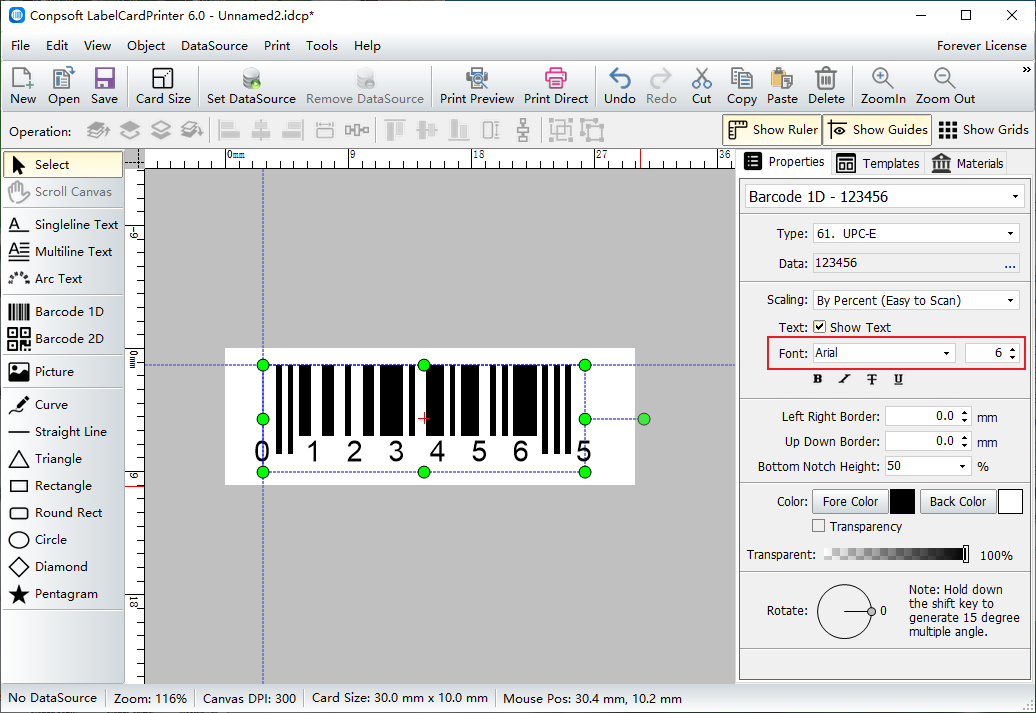
Task: Save the current label design
Action: [104, 86]
